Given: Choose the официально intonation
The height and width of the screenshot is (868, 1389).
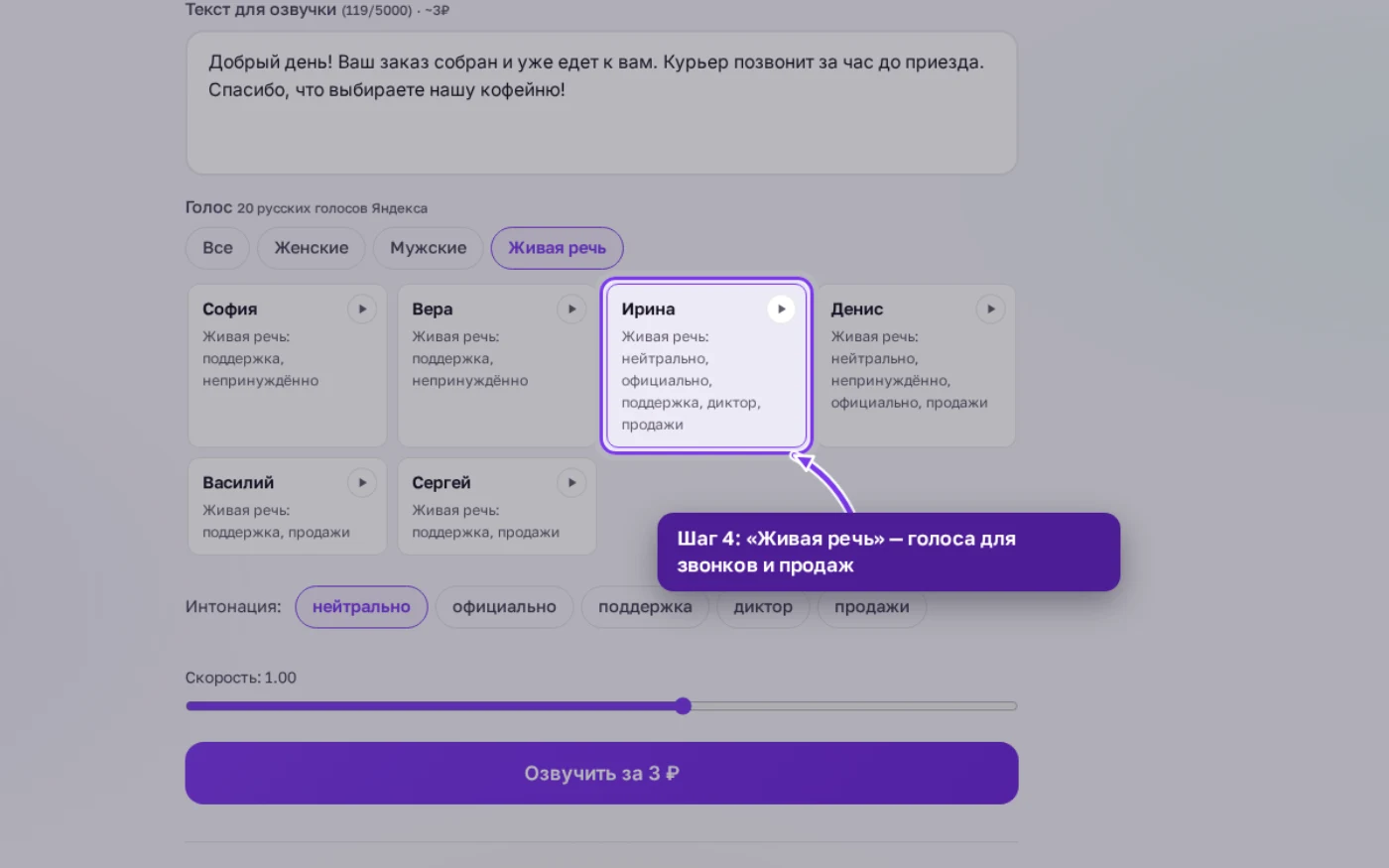Looking at the screenshot, I should point(504,607).
